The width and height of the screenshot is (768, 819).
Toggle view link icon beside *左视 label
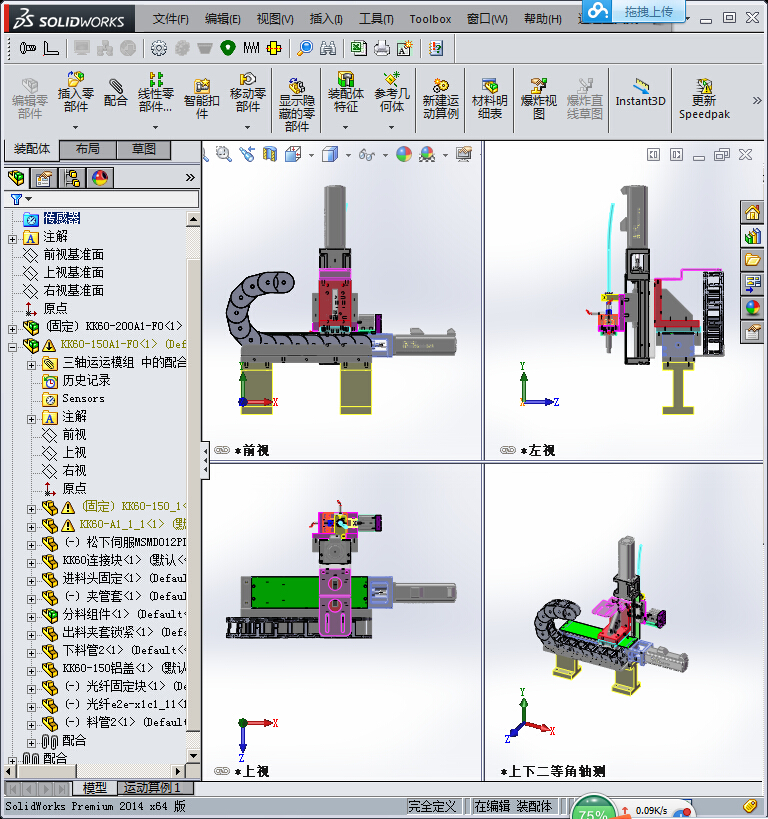(508, 450)
